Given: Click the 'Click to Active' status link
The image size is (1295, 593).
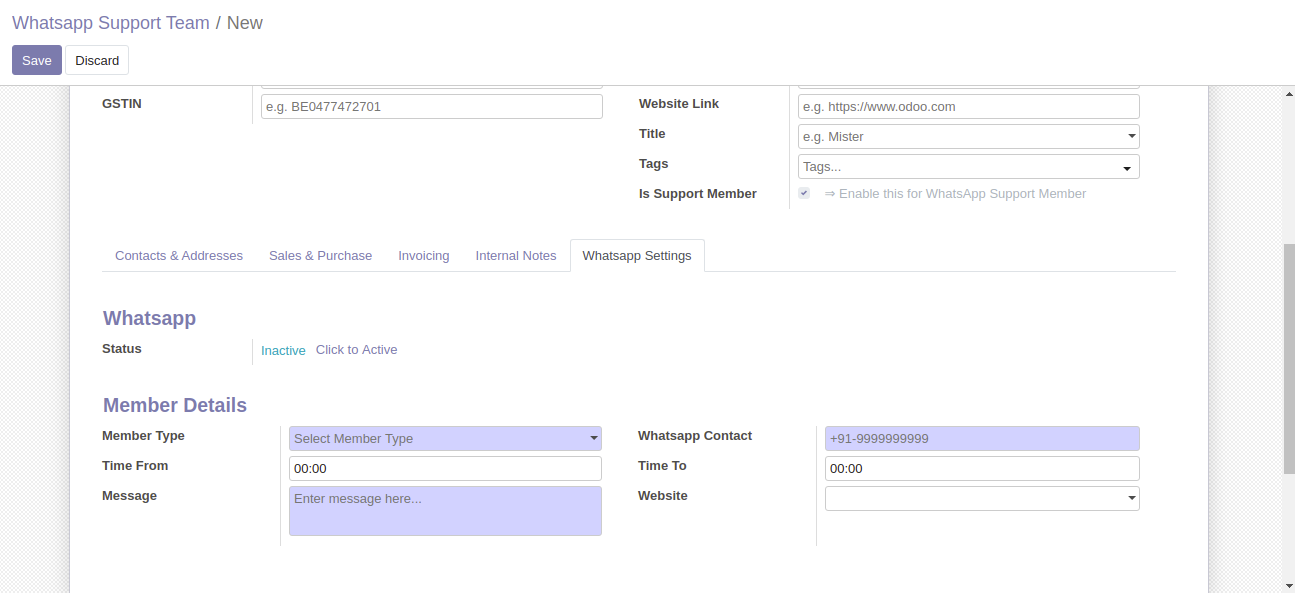Looking at the screenshot, I should click(x=356, y=350).
